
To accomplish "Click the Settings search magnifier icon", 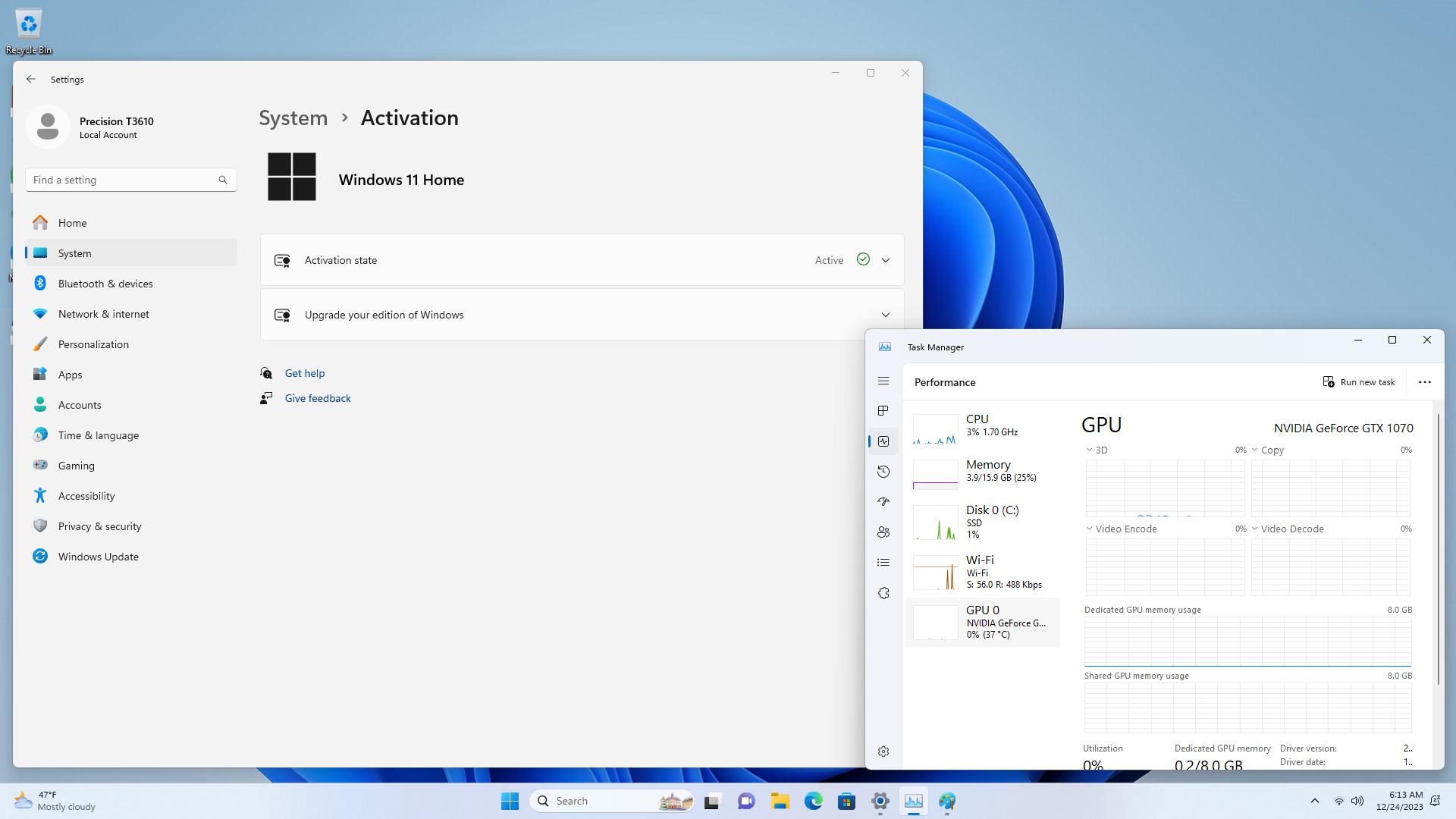I will (x=222, y=180).
